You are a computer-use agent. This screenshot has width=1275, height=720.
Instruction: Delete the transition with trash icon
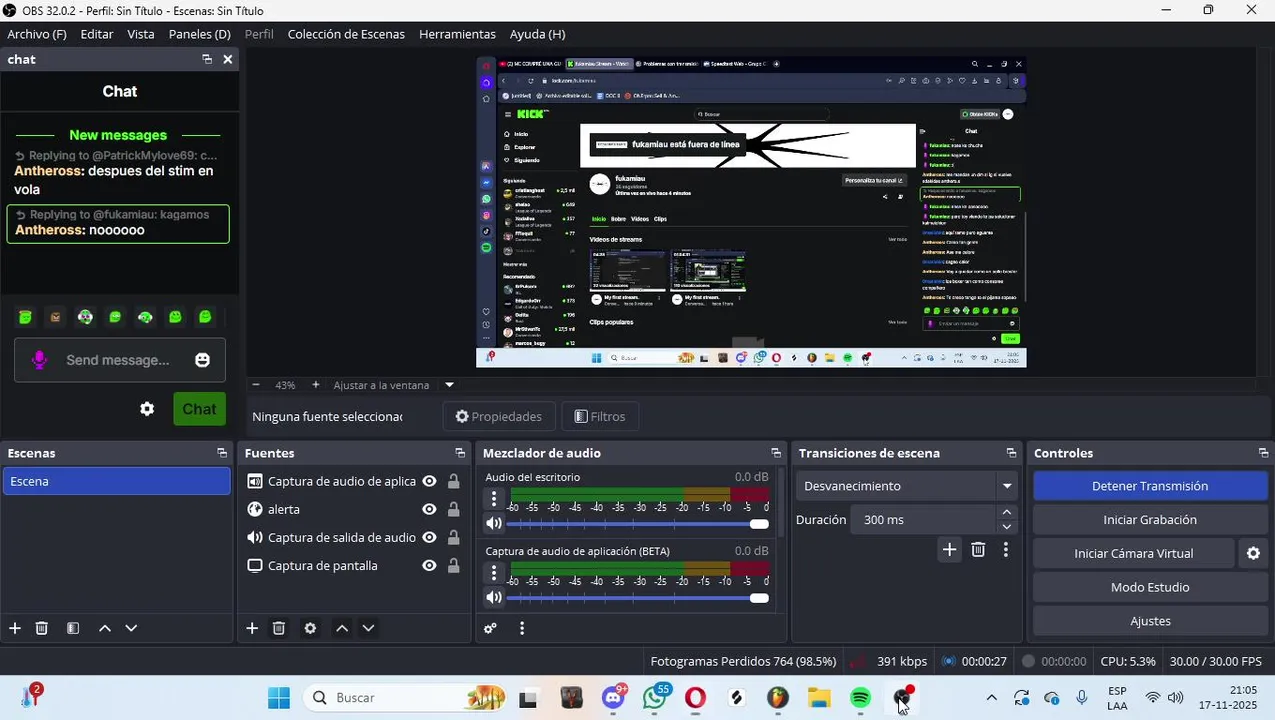(x=978, y=549)
